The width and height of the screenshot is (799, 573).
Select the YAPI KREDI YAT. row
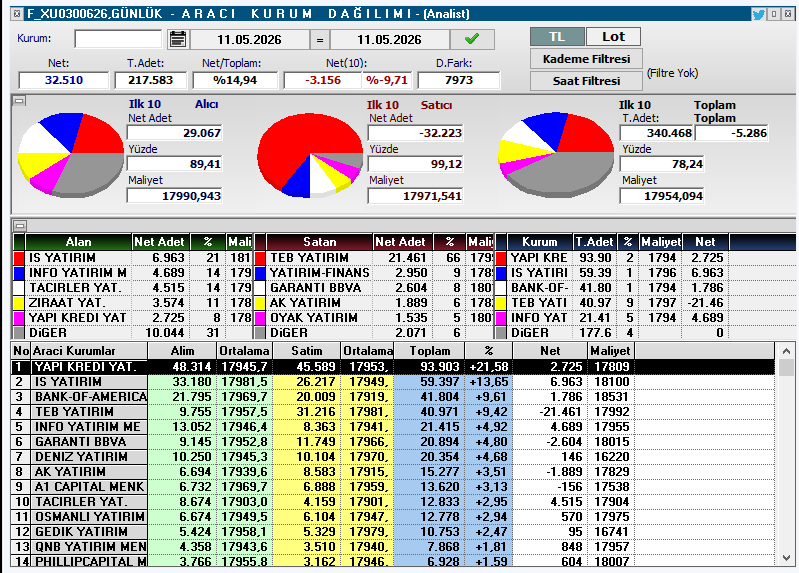[x=392, y=367]
